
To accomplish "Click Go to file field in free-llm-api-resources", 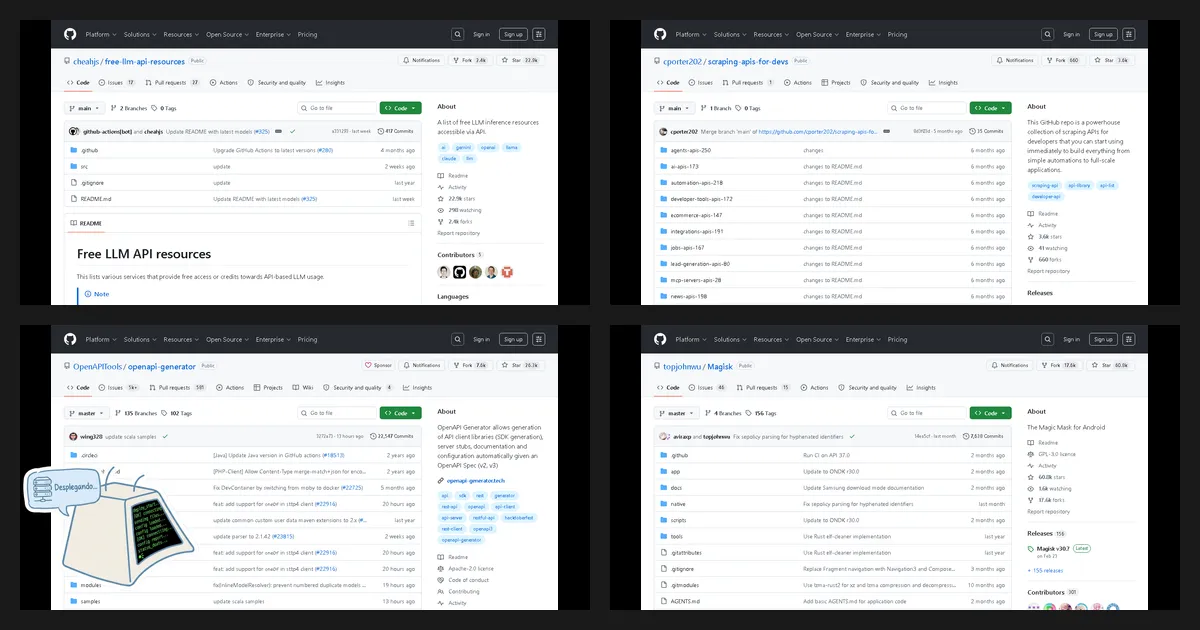I will tap(337, 108).
